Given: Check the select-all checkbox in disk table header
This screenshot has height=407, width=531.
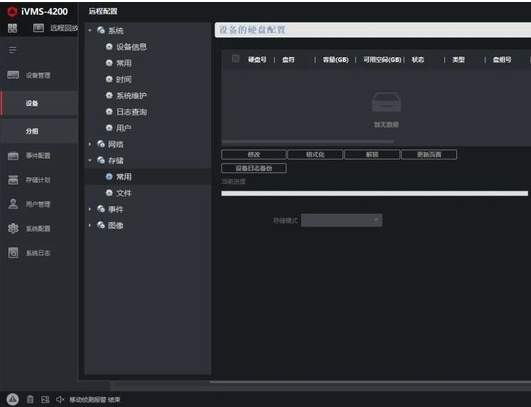Looking at the screenshot, I should (235, 59).
